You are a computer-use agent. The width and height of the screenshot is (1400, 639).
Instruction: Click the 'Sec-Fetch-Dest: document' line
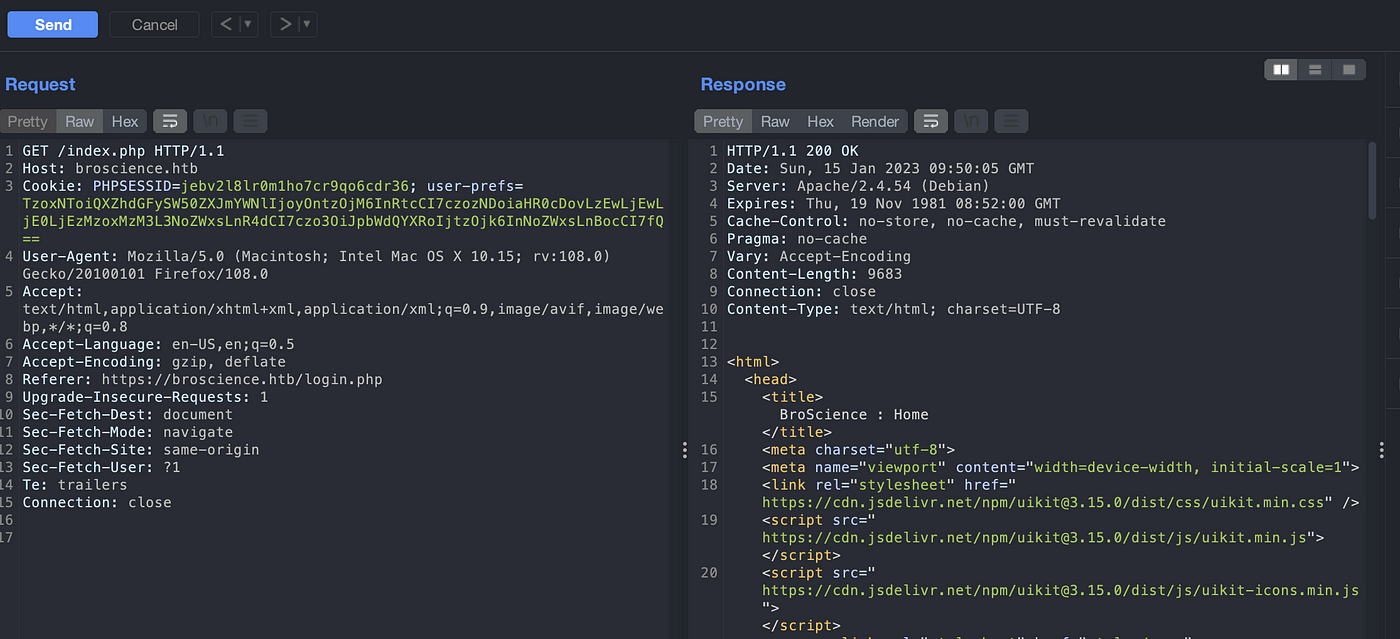tap(127, 414)
